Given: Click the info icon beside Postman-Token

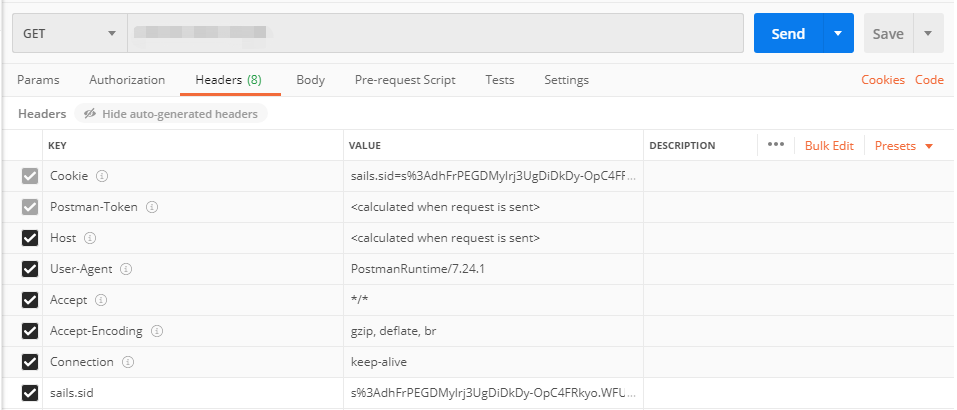Looking at the screenshot, I should click(153, 208).
